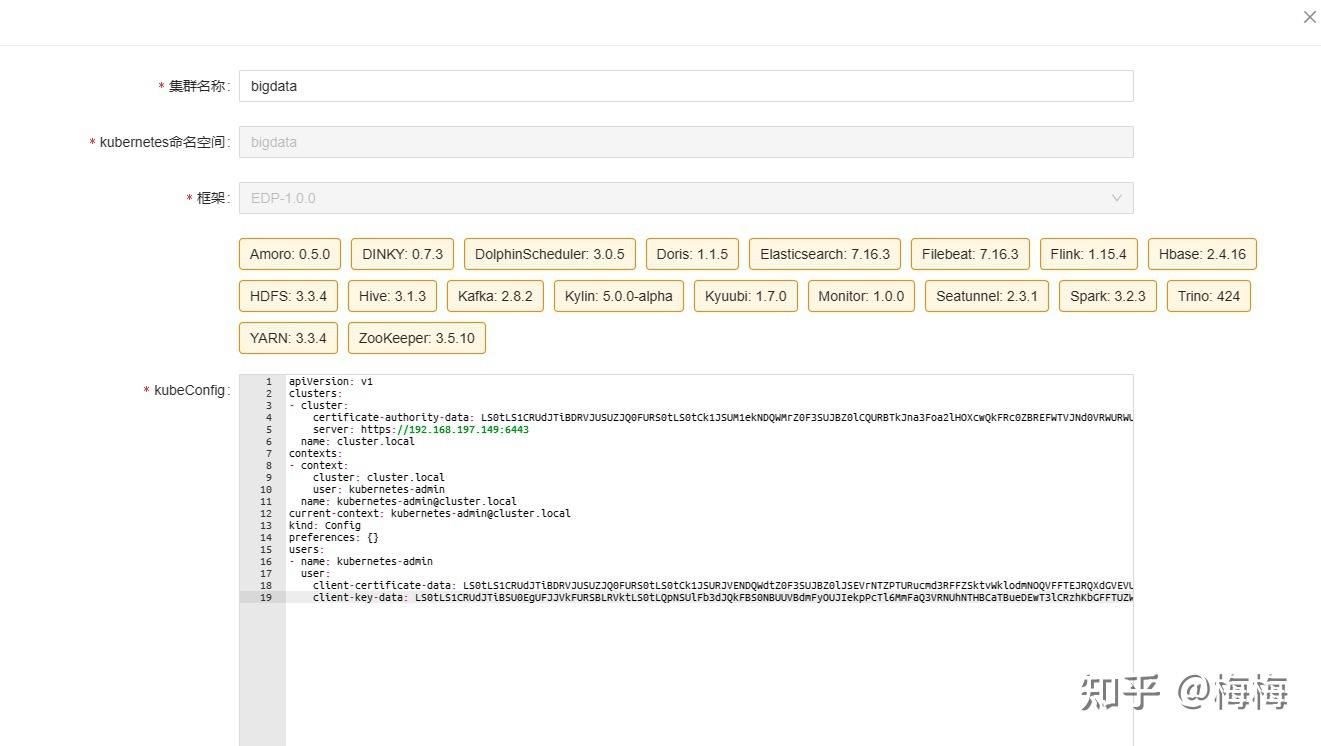Click the server URL https://192.168.197.149:6443
This screenshot has height=746, width=1321.
(x=445, y=429)
